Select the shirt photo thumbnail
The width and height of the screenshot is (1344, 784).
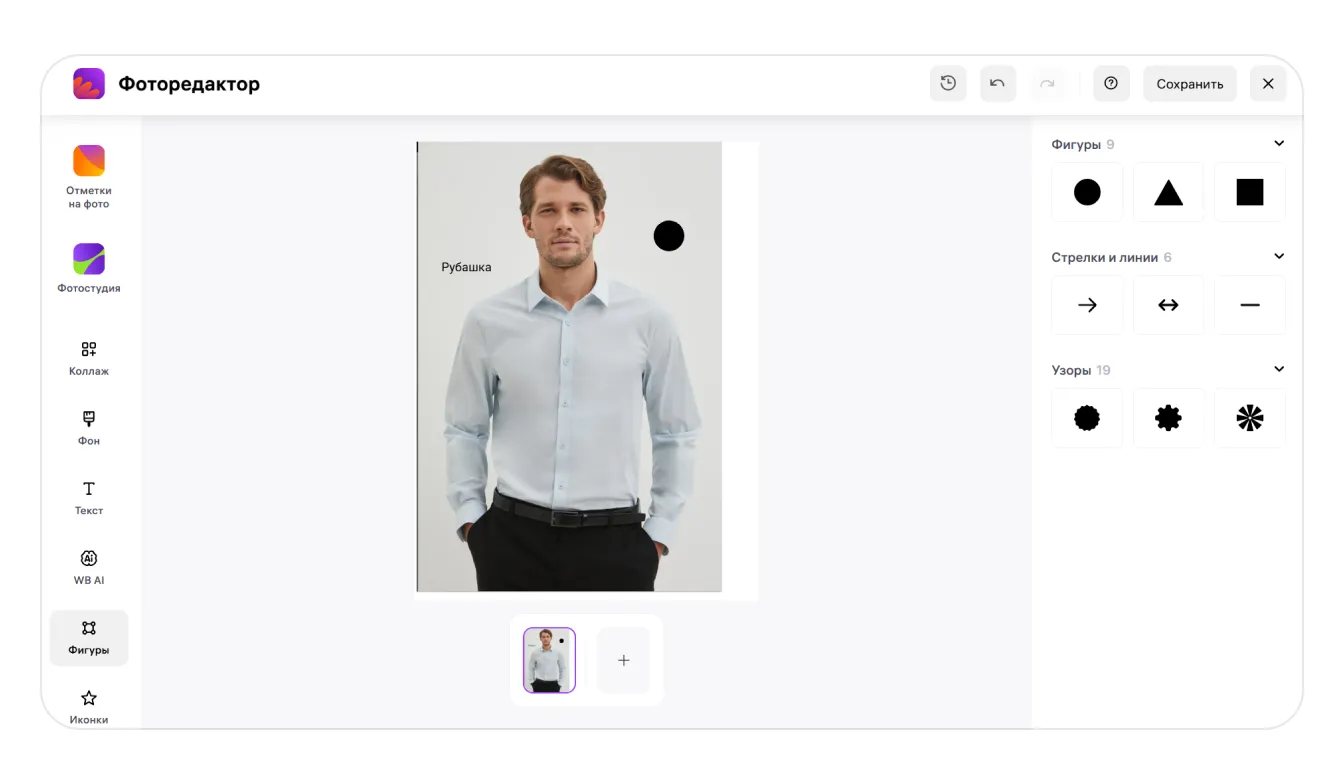[x=549, y=660]
